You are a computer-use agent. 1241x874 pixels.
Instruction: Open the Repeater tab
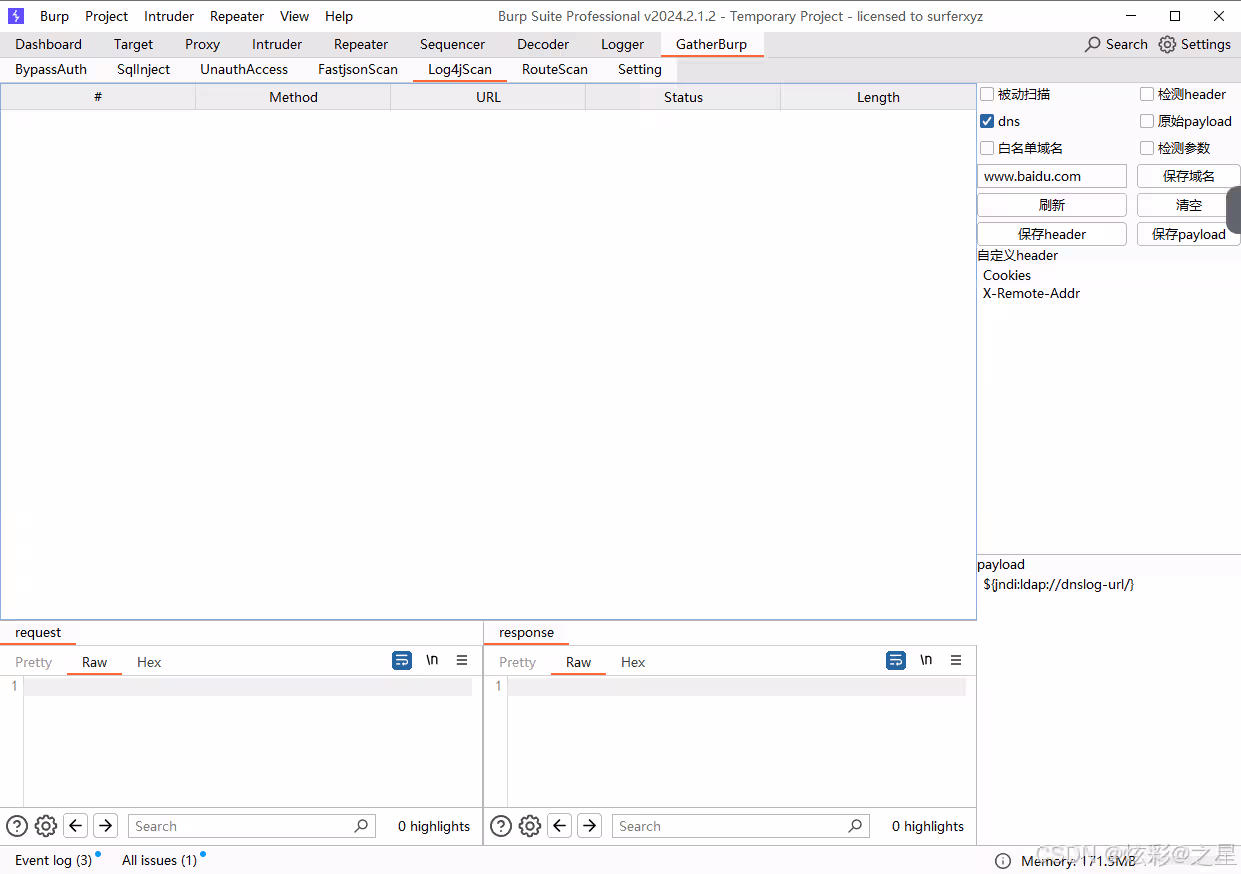pos(361,44)
